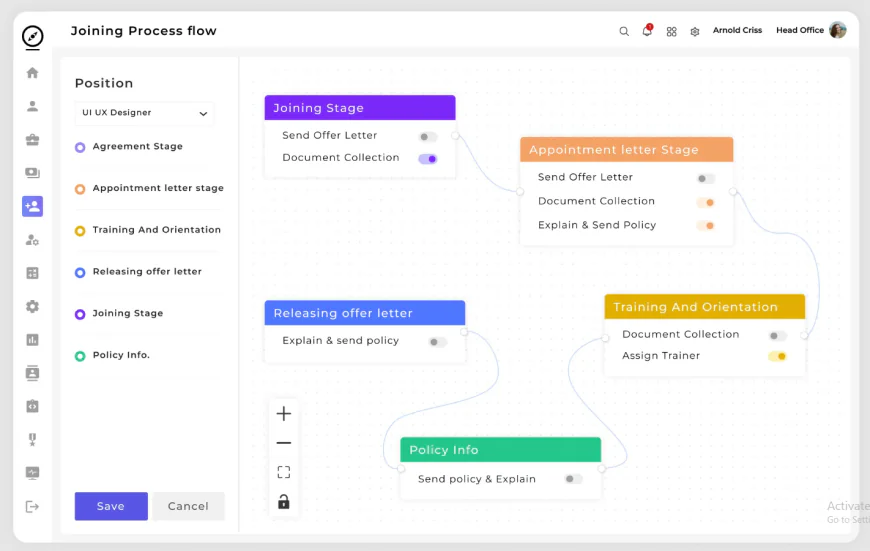Open the UI UX Designer position dropdown

click(x=144, y=113)
